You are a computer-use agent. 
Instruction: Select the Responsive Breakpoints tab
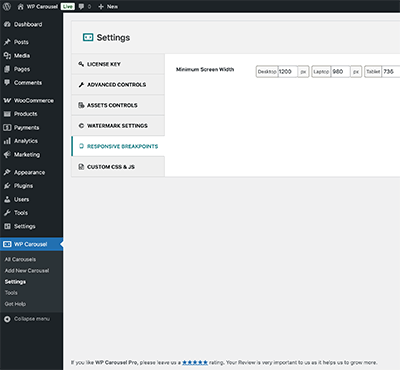click(x=118, y=146)
